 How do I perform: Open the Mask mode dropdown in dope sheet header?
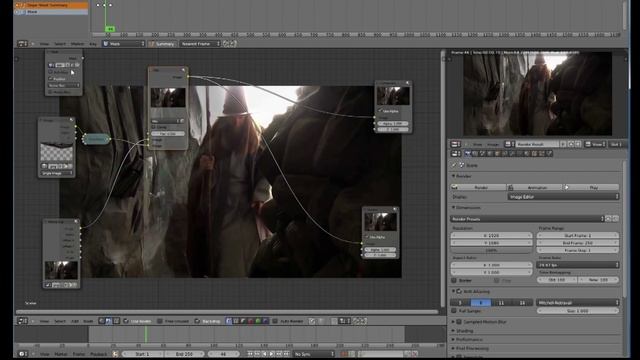point(123,44)
